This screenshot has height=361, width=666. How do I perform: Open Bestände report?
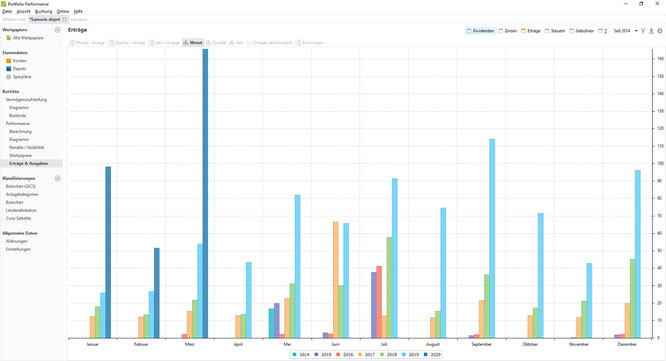[18, 116]
